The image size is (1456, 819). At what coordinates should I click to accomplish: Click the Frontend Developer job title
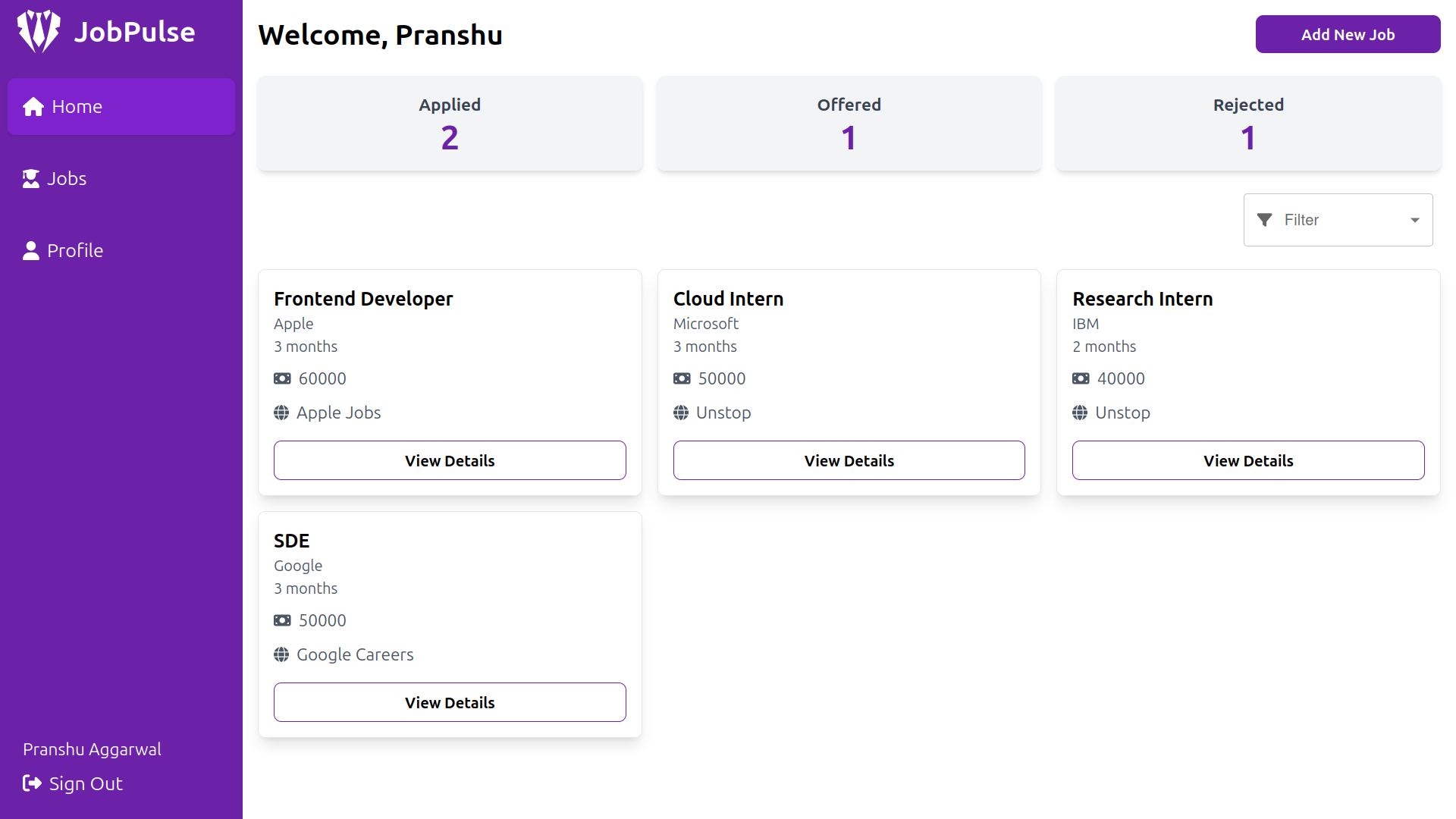363,299
